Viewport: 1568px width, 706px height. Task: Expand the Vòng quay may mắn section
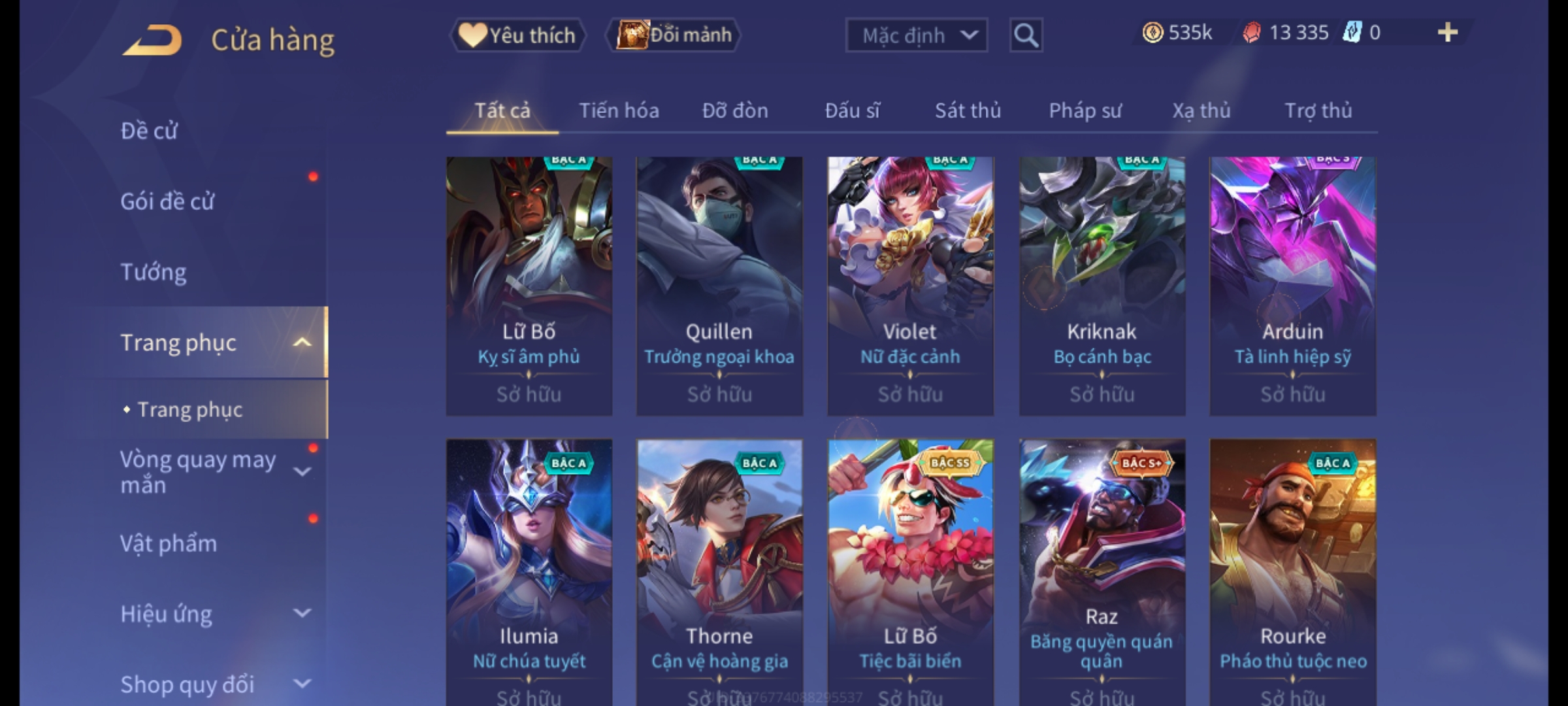coord(302,471)
